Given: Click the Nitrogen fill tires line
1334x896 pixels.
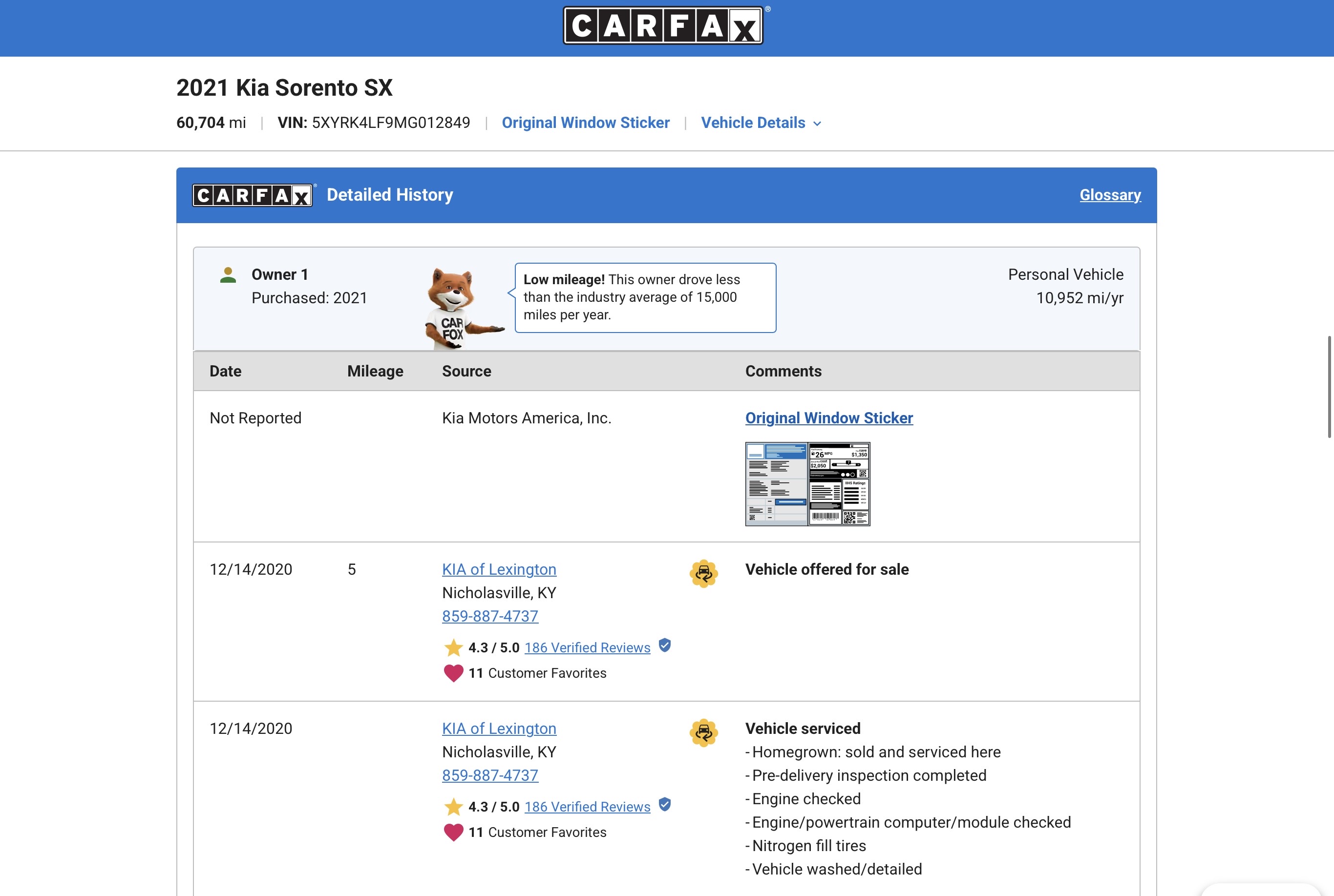Looking at the screenshot, I should point(805,846).
